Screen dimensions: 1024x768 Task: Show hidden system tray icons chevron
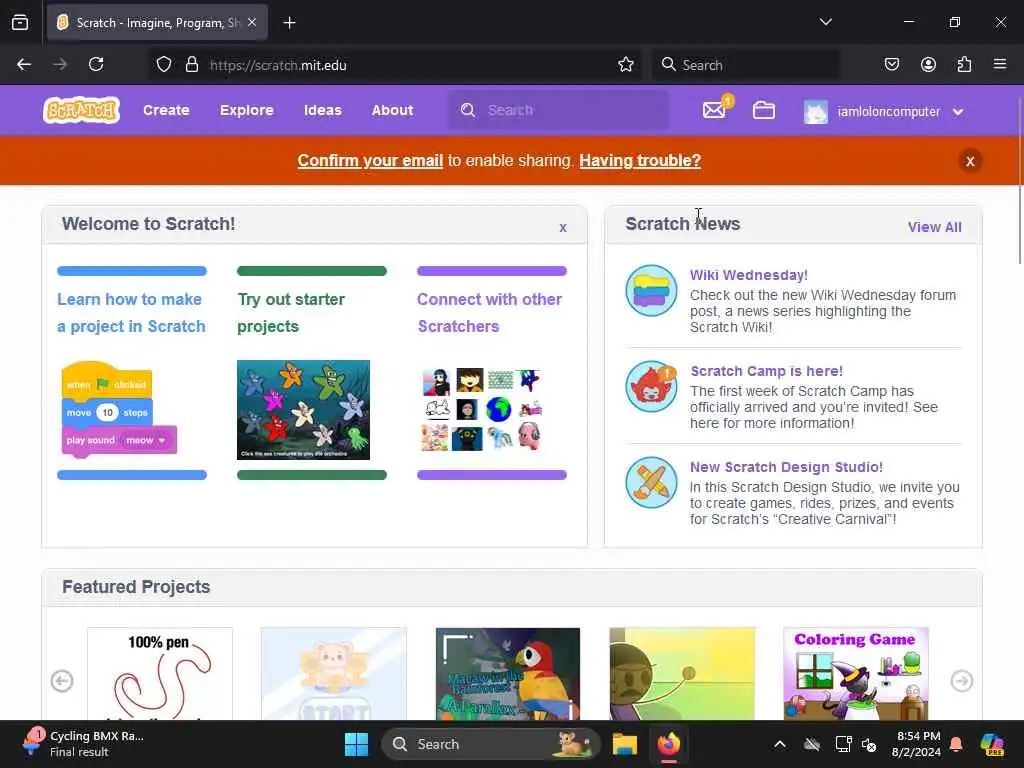pos(780,744)
